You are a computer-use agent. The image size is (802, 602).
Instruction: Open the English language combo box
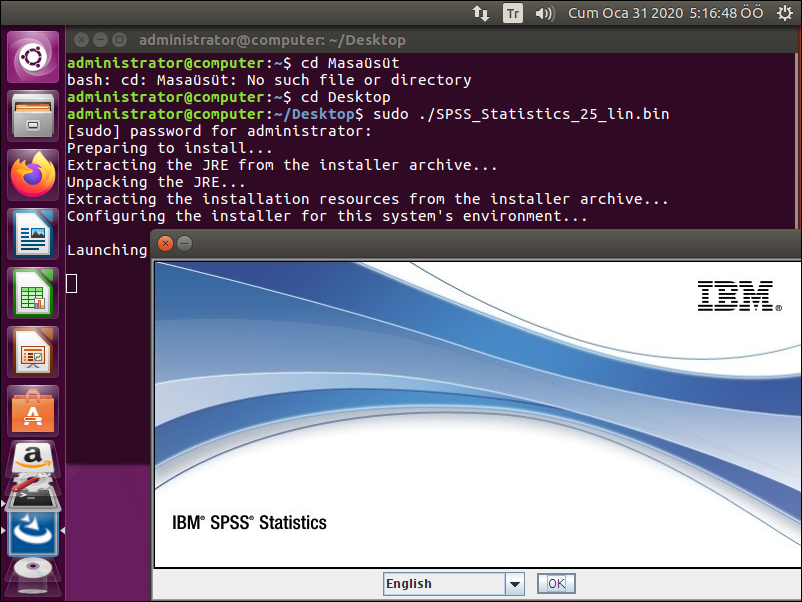[x=454, y=584]
